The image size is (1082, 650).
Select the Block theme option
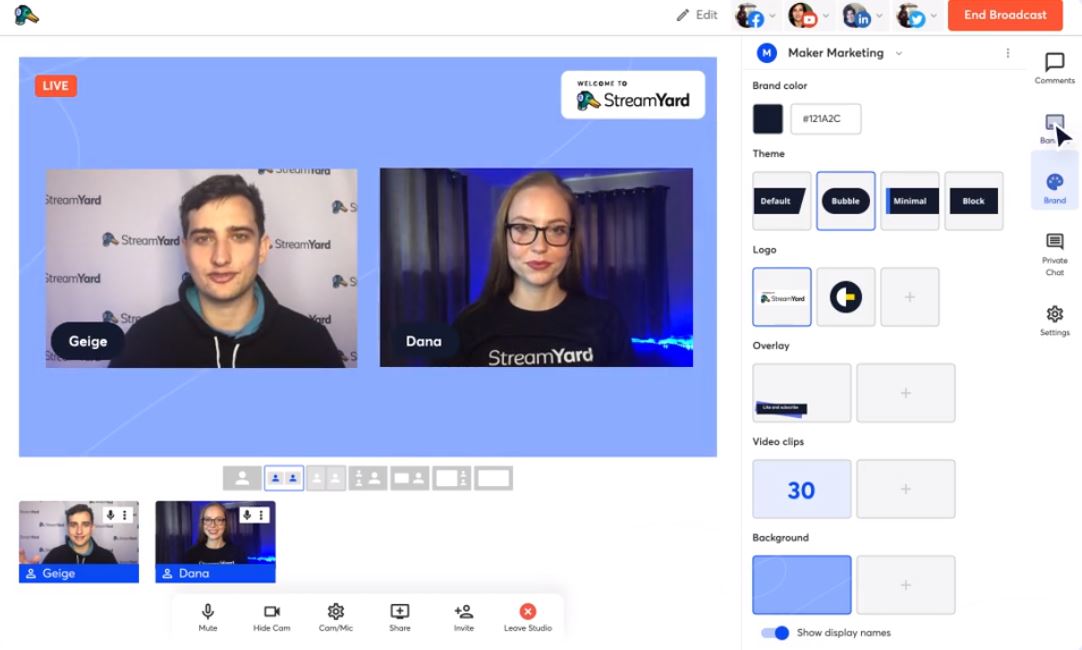pyautogui.click(x=973, y=201)
